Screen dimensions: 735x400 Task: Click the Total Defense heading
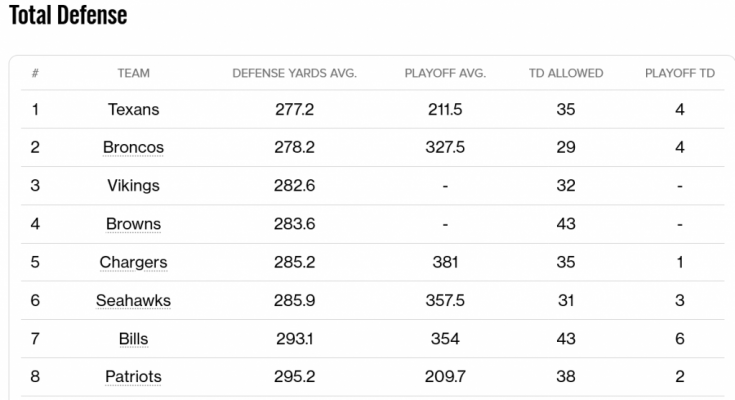[x=68, y=15]
